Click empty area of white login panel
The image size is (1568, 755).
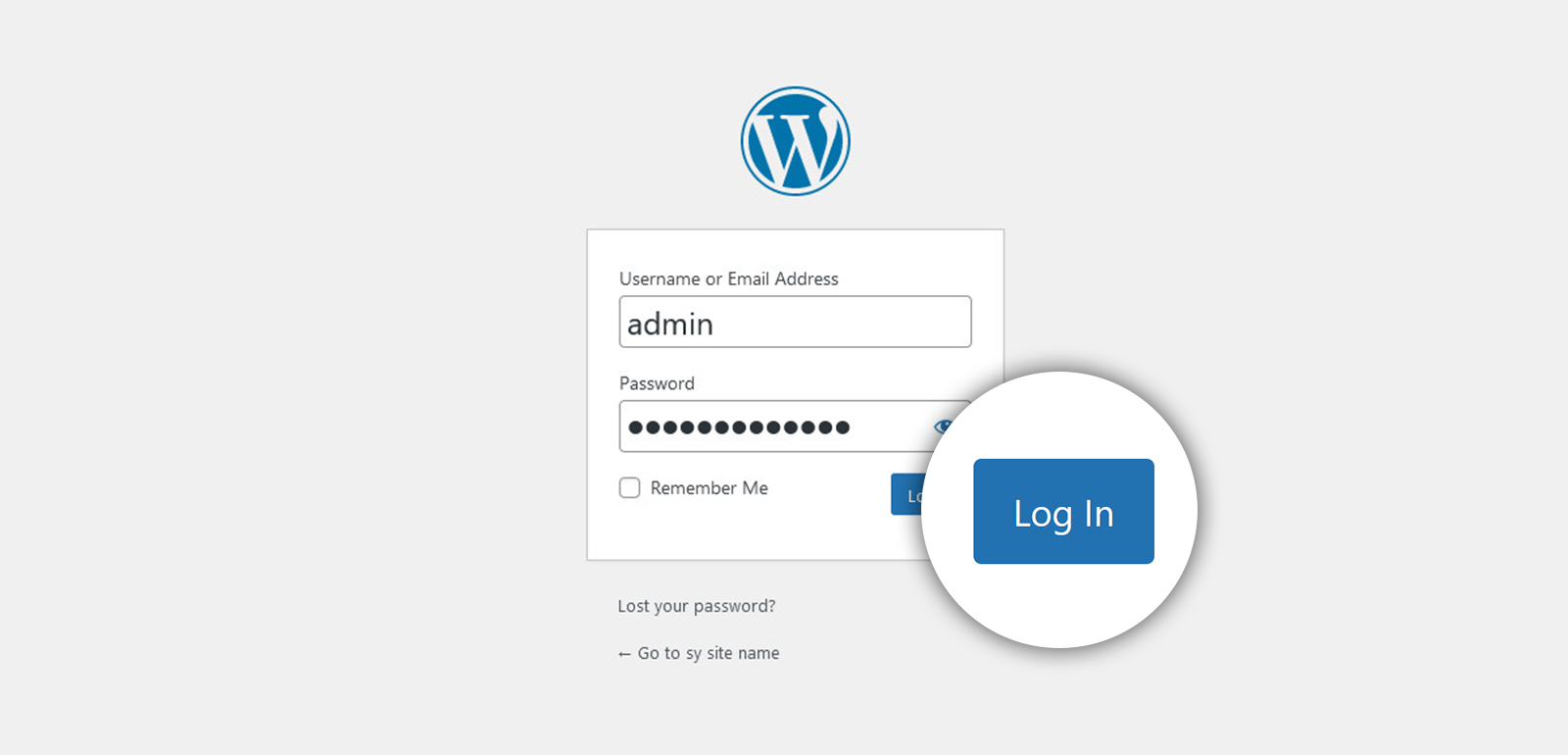coord(745,534)
